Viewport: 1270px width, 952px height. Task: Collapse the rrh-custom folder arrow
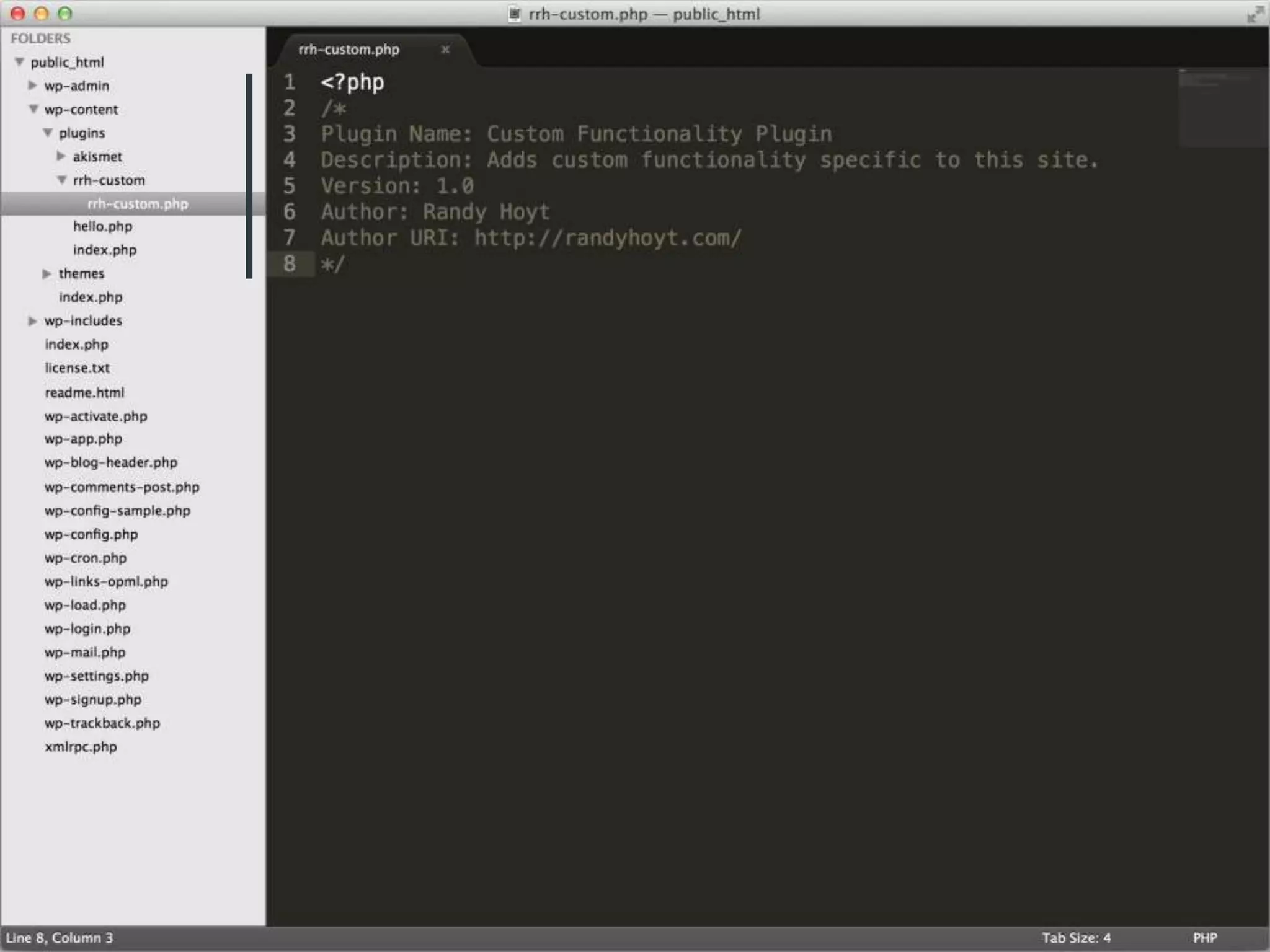(x=62, y=180)
